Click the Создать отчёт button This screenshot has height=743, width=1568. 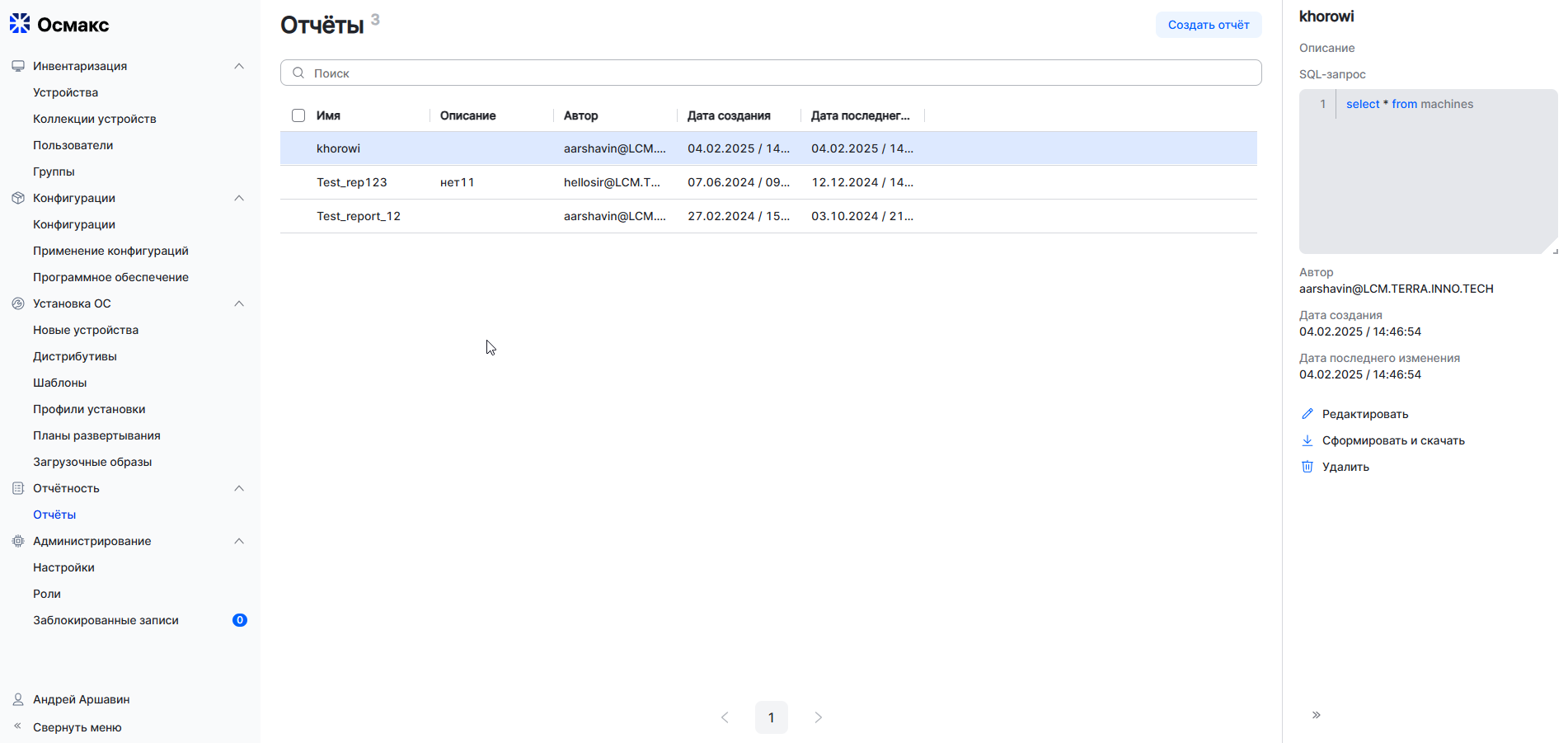(1208, 25)
